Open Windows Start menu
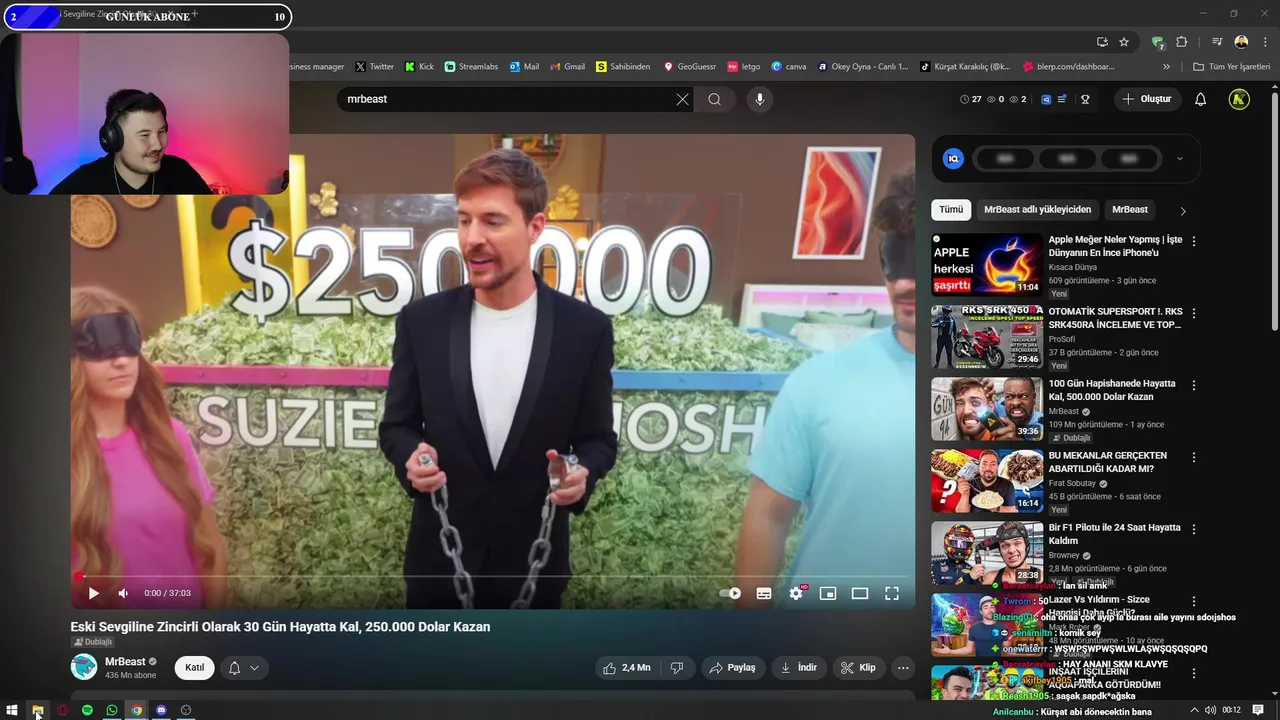Screen dimensions: 1280x720 tap(12, 710)
